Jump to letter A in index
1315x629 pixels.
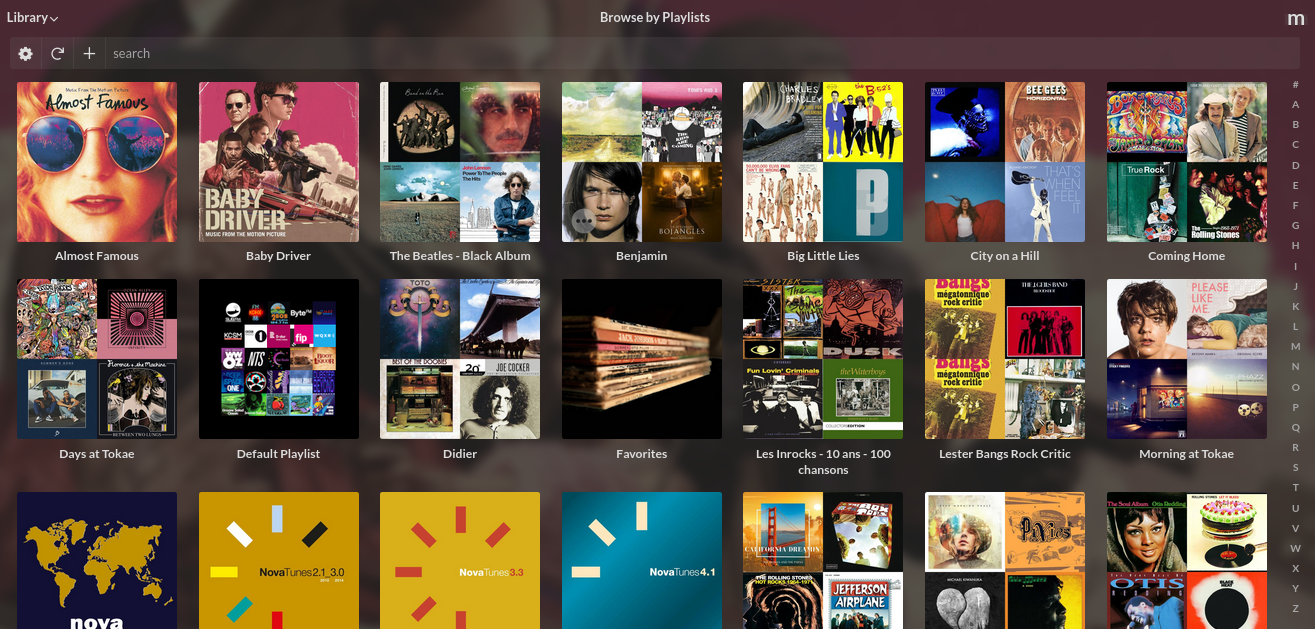point(1296,104)
